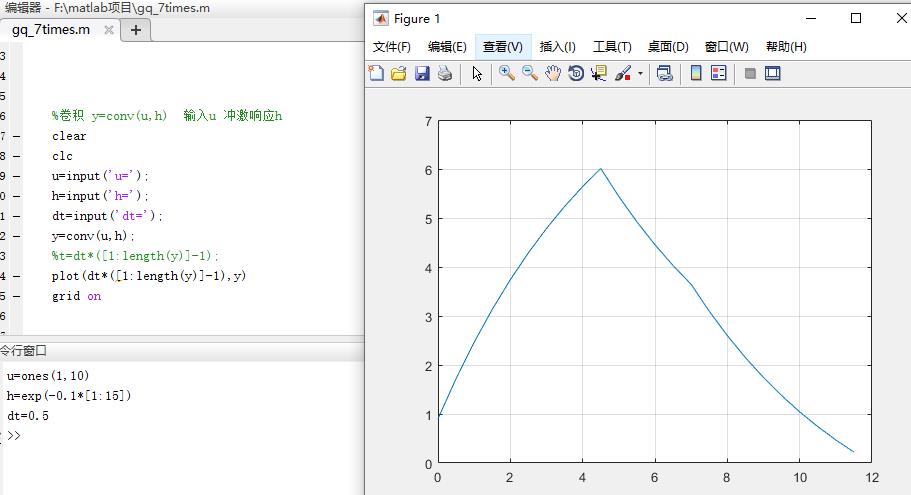Click the 'clear' code line in editor
Viewport: 911px width, 495px height.
point(69,136)
